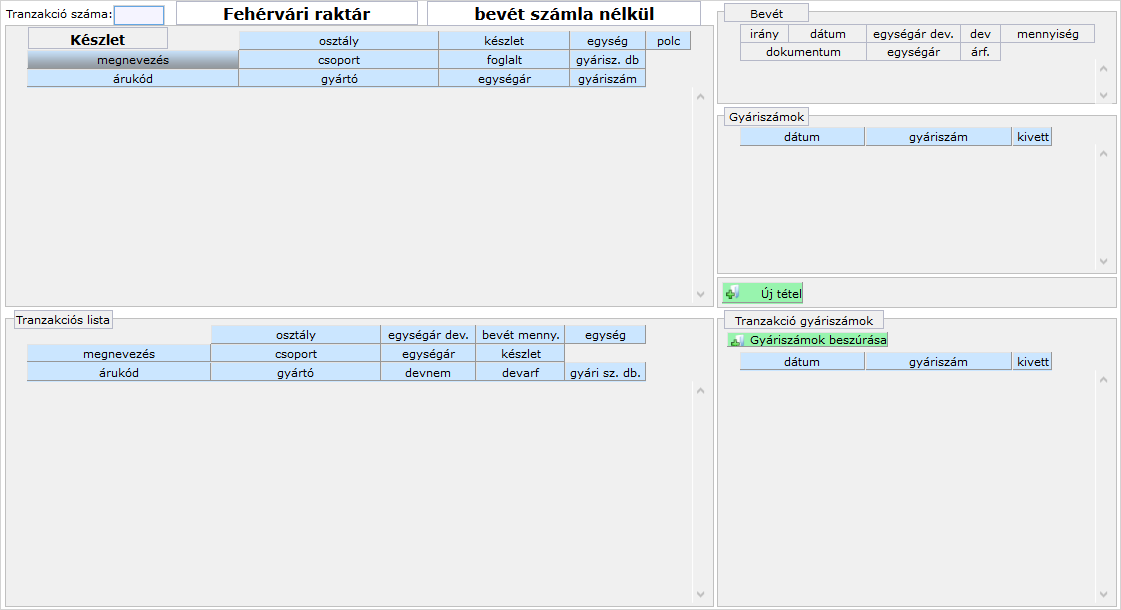1121x610 pixels.
Task: Click devnem header in Tranzakciós lista
Action: click(x=428, y=373)
